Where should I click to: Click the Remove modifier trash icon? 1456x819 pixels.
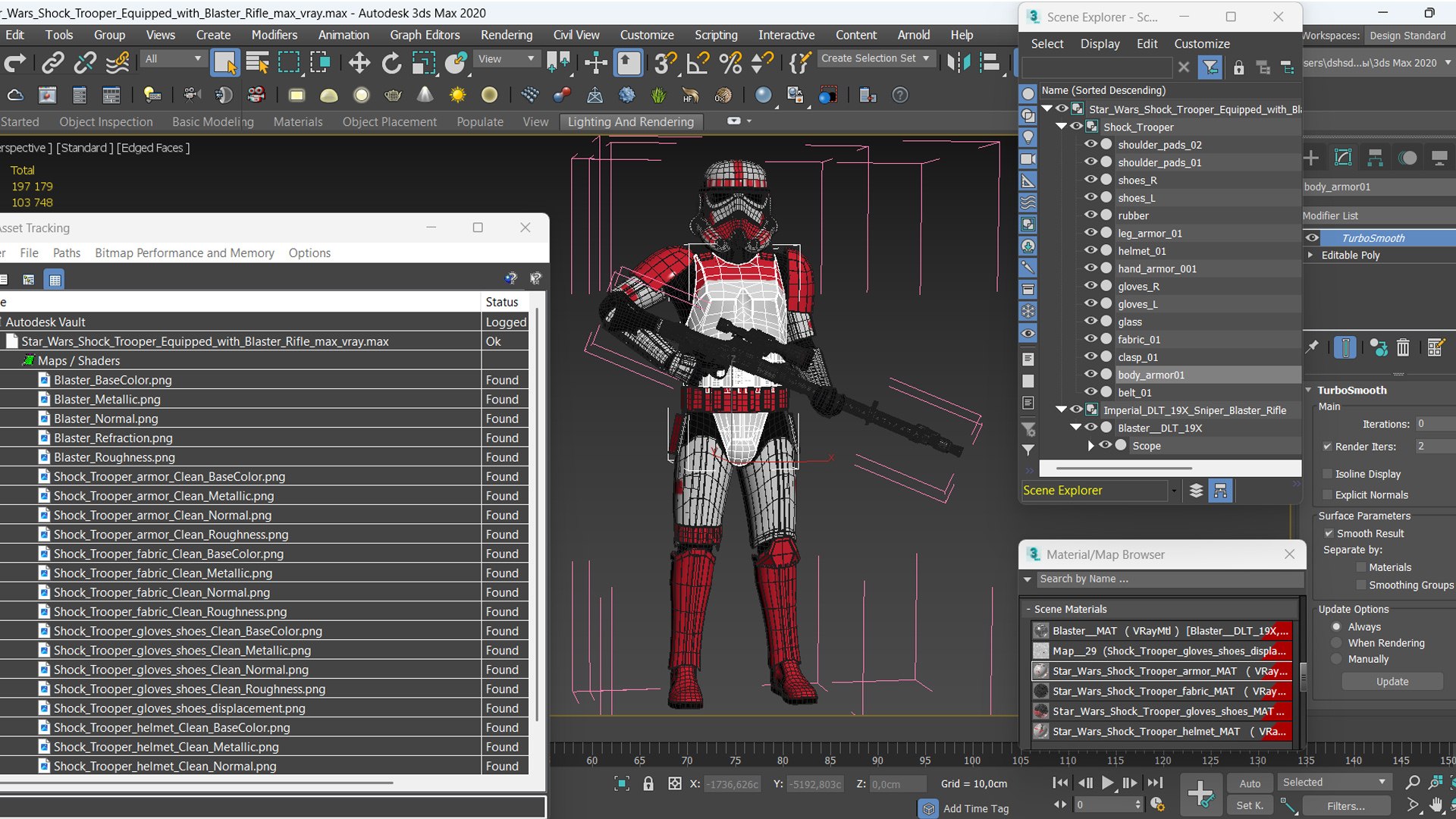pyautogui.click(x=1403, y=347)
